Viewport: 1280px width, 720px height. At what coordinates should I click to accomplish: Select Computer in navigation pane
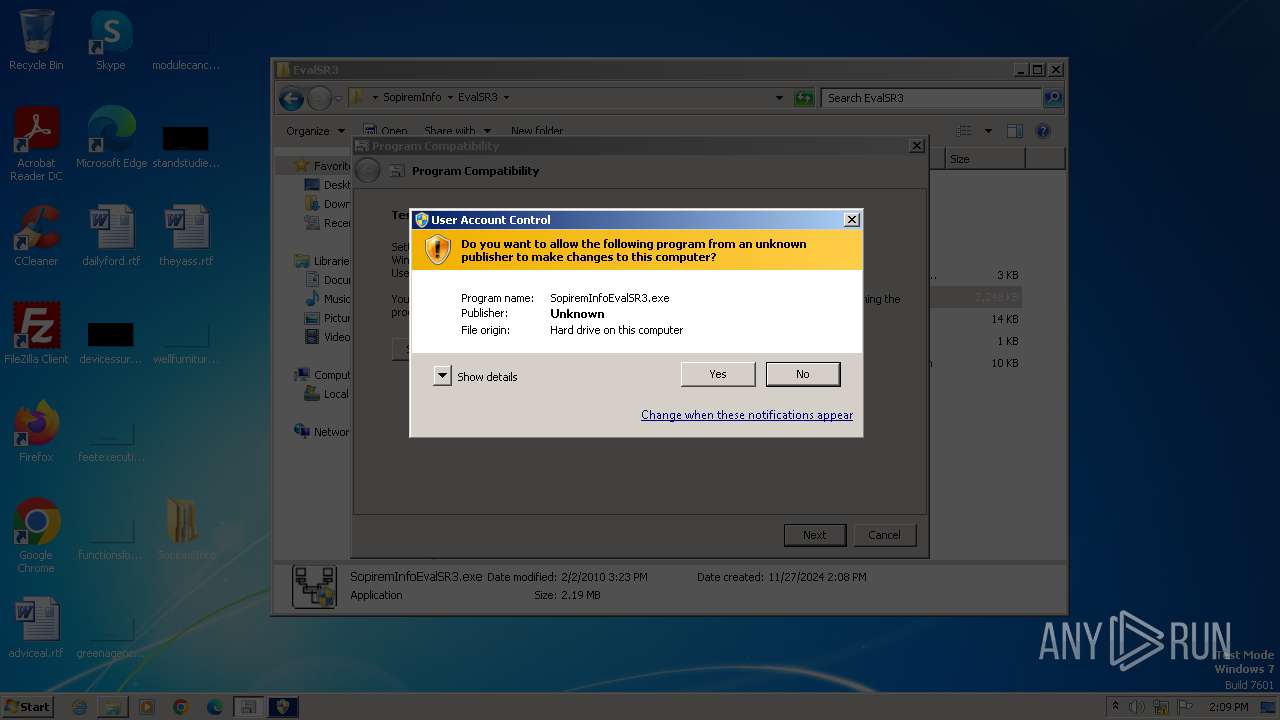click(322, 375)
